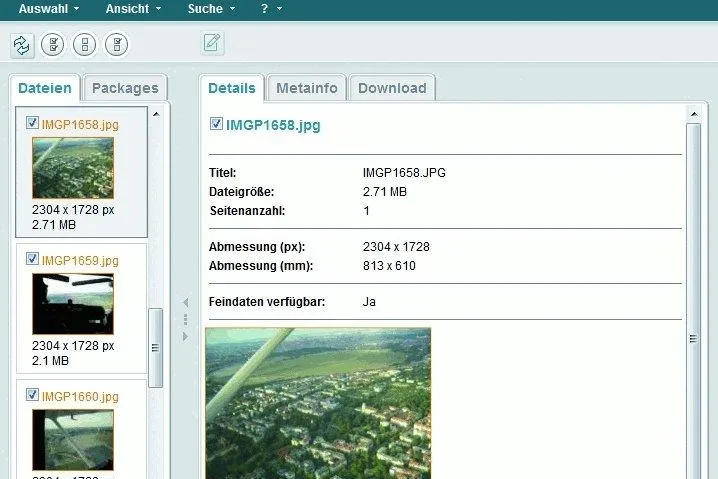This screenshot has width=718, height=479.
Task: Click the deselect all files icon
Action: 85,44
